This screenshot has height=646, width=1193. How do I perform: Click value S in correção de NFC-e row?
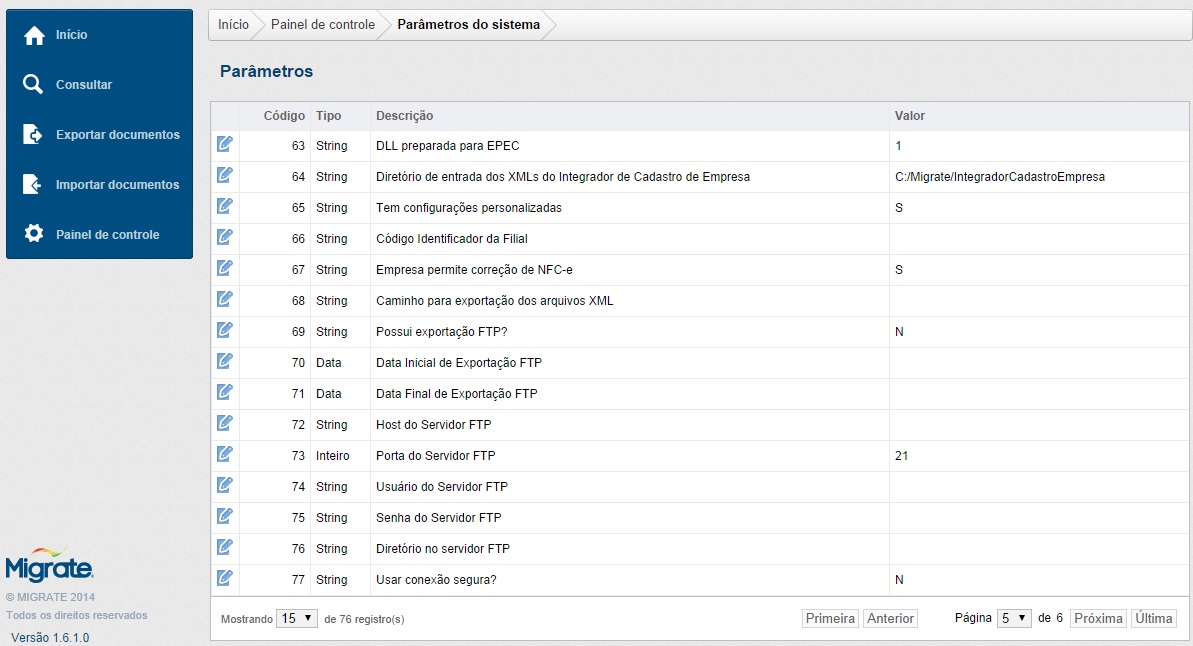[899, 270]
